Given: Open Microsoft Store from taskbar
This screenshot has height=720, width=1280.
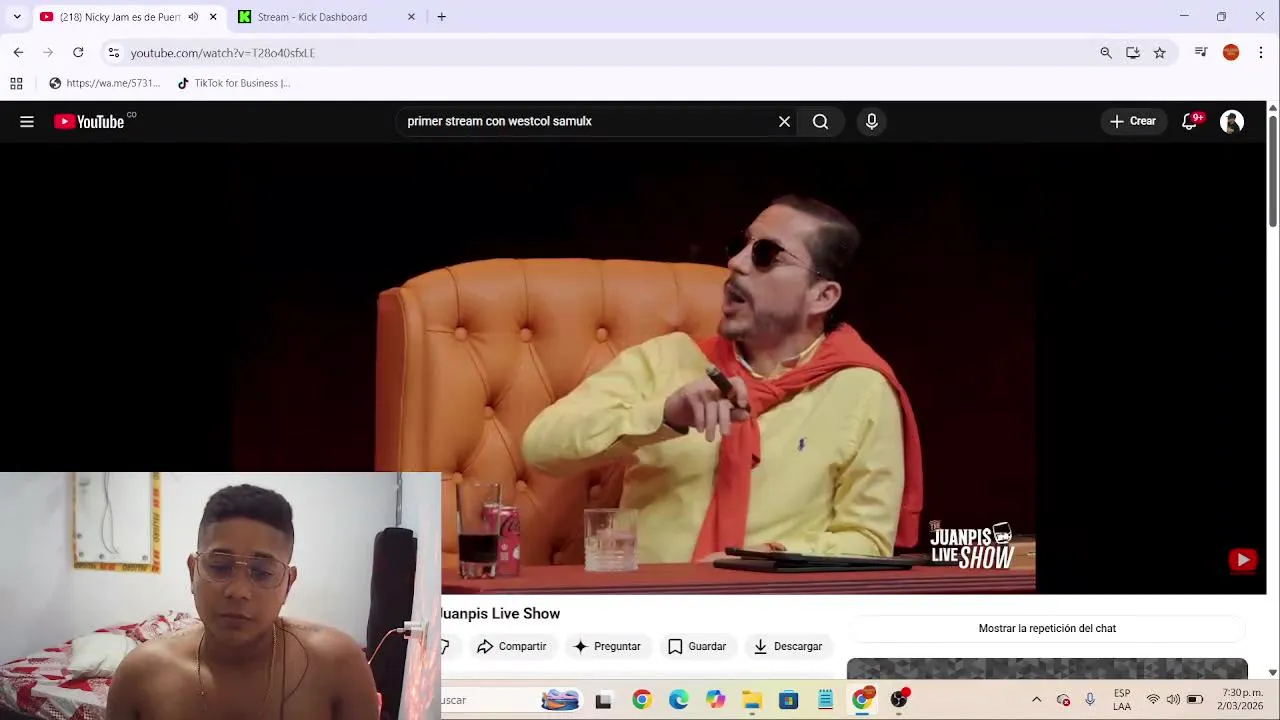Looking at the screenshot, I should (x=789, y=700).
